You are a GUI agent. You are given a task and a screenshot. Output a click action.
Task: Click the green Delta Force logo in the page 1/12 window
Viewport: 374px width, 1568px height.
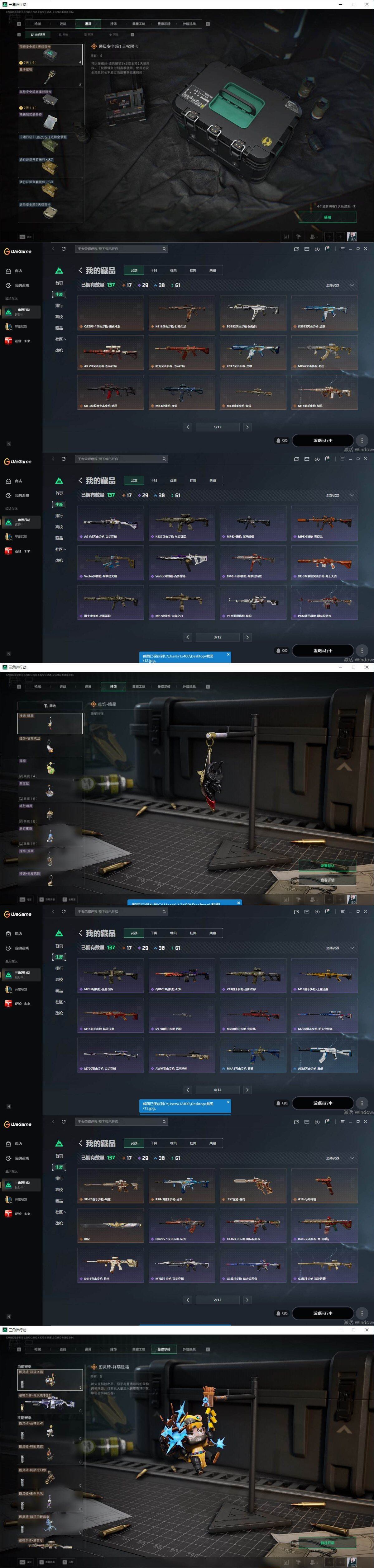[59, 270]
